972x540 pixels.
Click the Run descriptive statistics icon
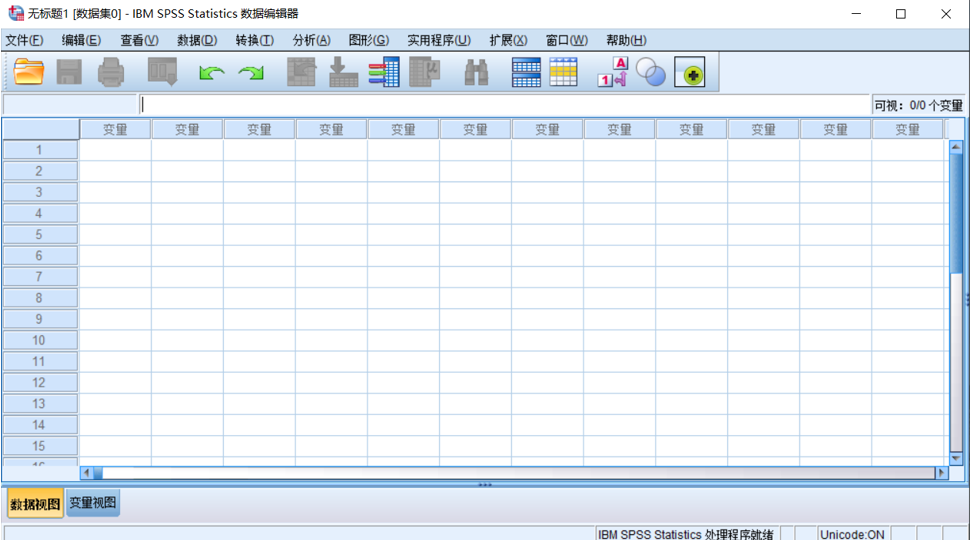[x=425, y=72]
